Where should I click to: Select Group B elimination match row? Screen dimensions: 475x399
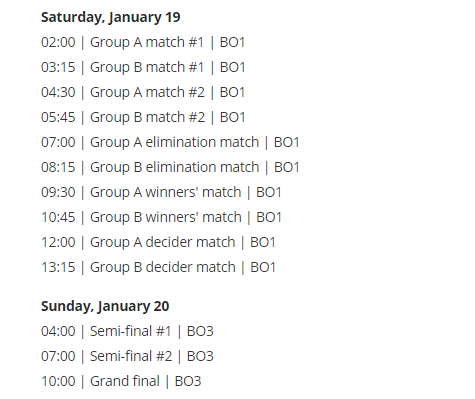point(170,167)
